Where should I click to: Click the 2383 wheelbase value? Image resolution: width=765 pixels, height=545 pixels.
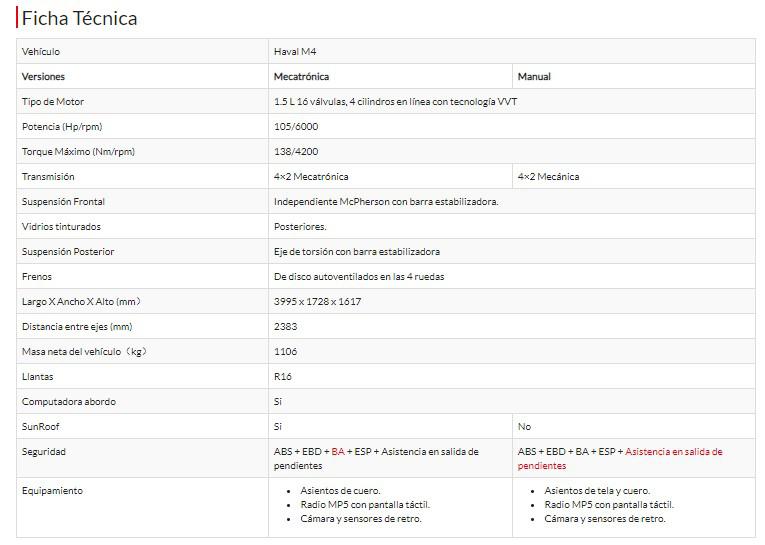(x=285, y=326)
